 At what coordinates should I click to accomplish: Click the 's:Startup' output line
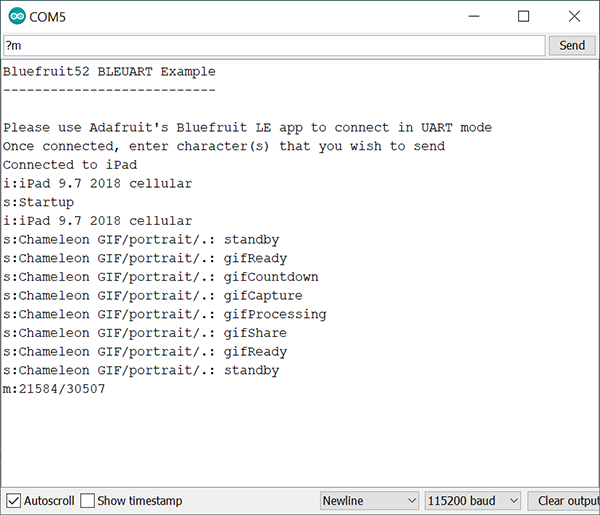pos(38,202)
